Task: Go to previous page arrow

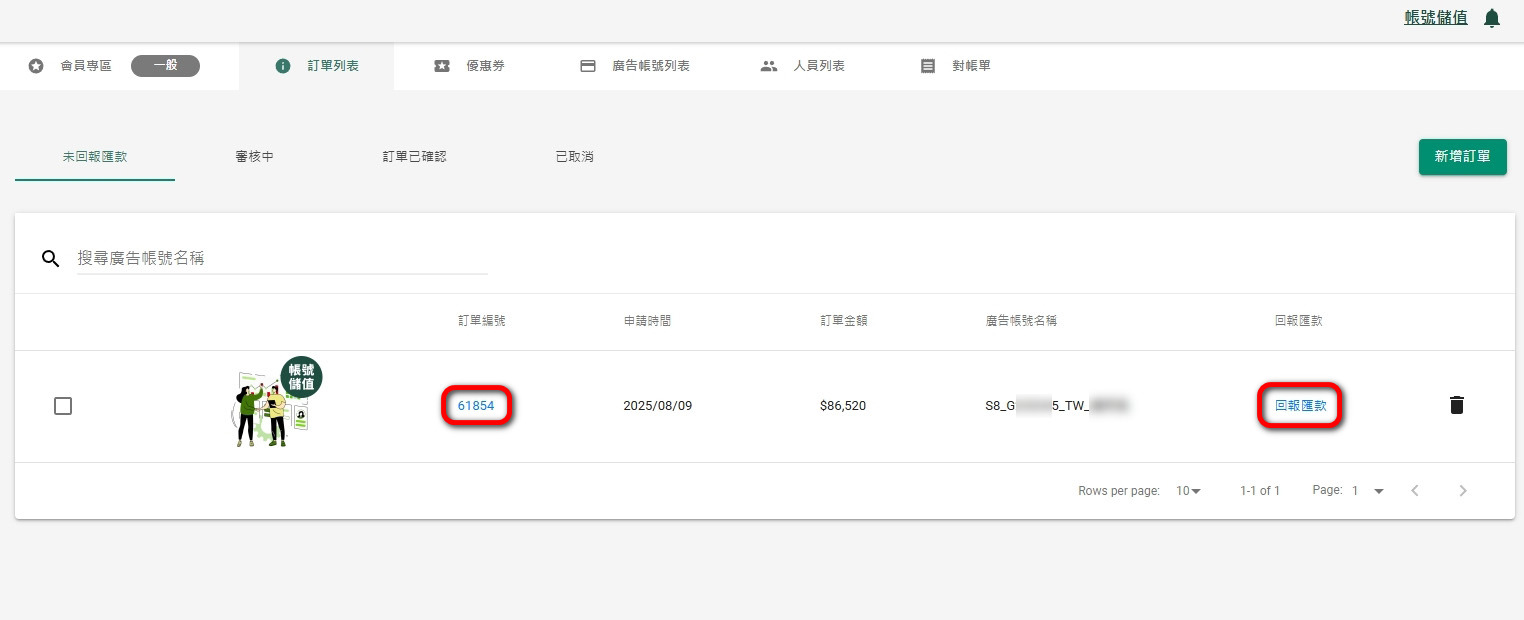Action: point(1415,491)
